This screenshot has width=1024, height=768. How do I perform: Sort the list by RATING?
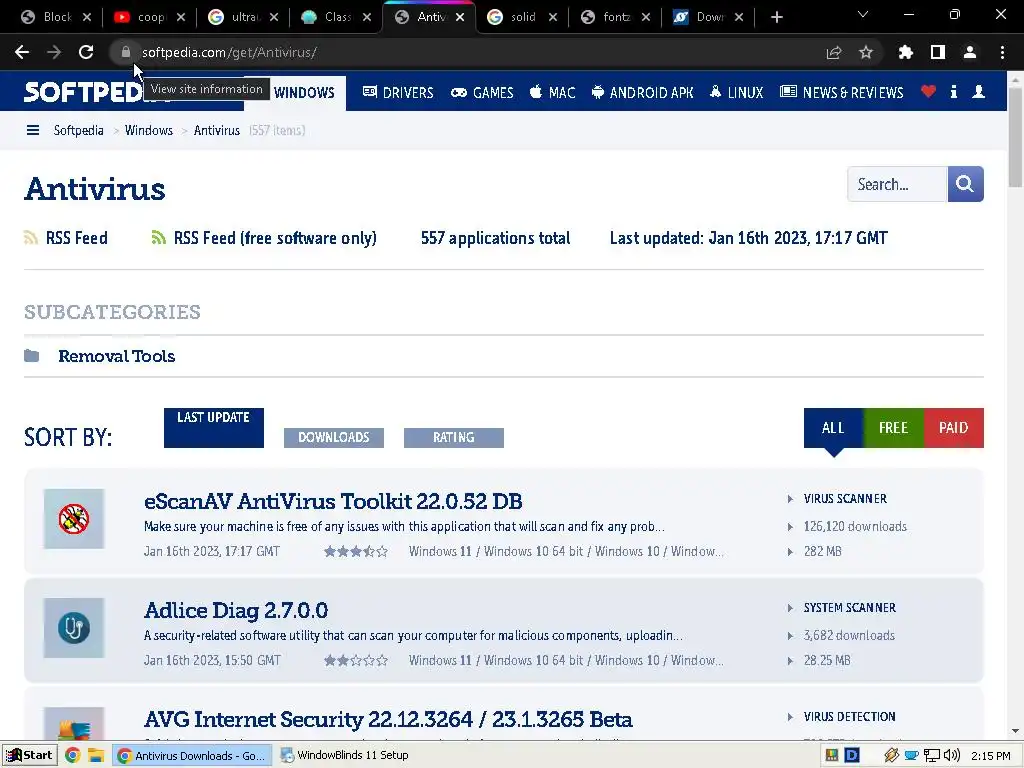(x=454, y=438)
